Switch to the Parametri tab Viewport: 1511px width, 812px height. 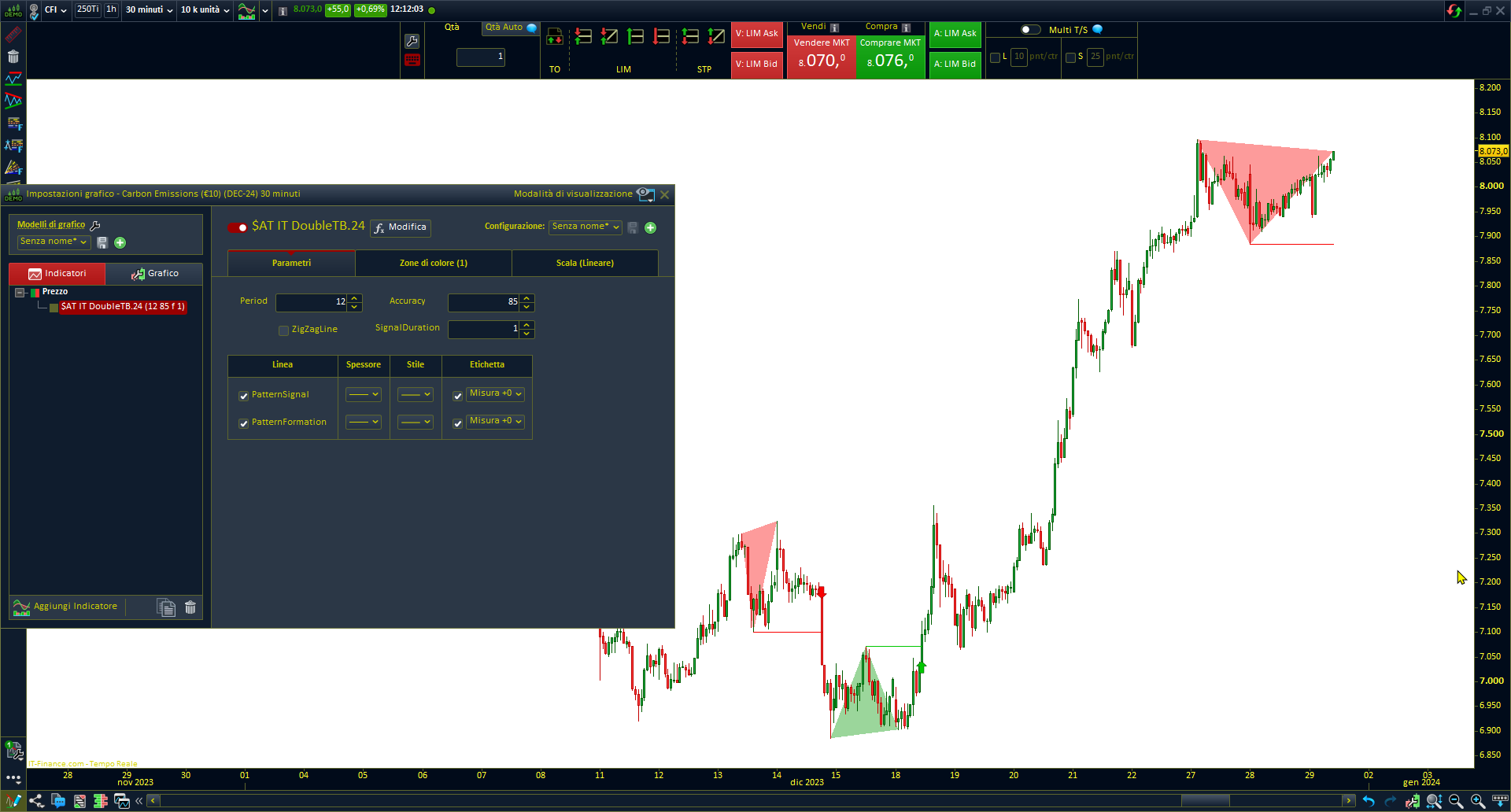click(291, 263)
